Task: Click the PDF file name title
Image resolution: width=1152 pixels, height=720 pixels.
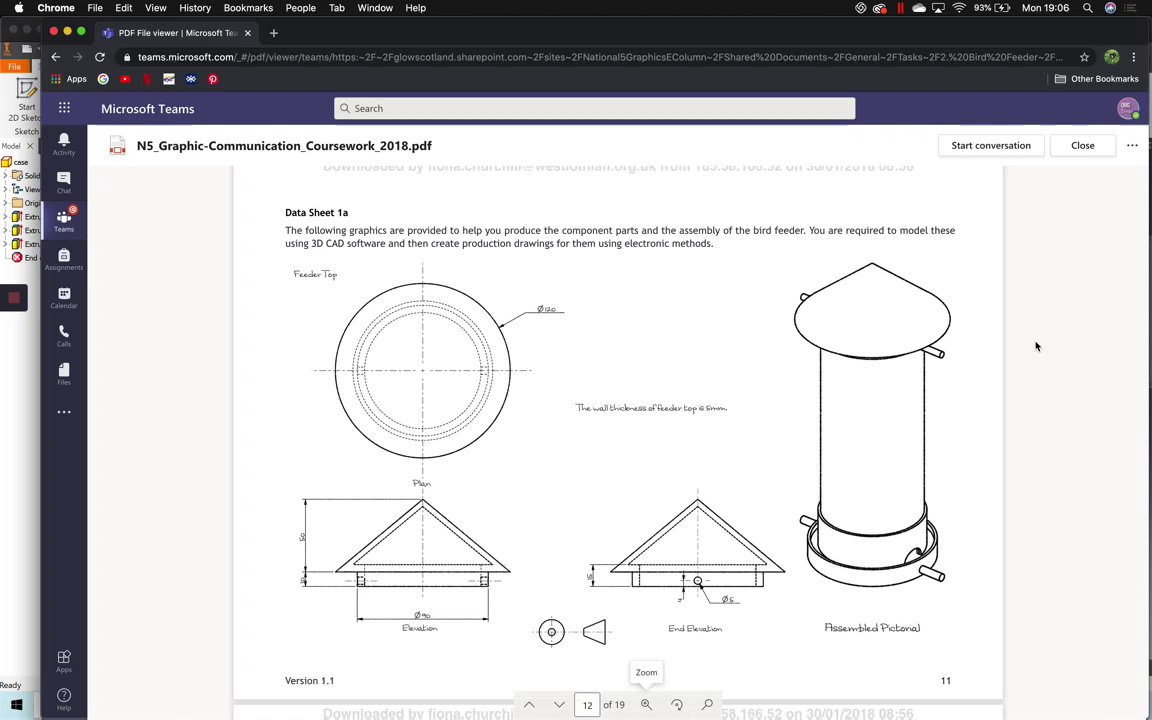Action: click(x=284, y=145)
